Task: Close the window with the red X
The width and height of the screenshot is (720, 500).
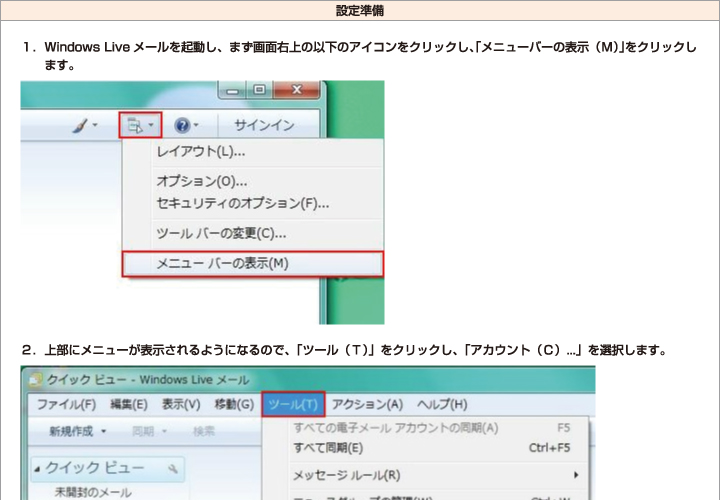Action: point(297,89)
